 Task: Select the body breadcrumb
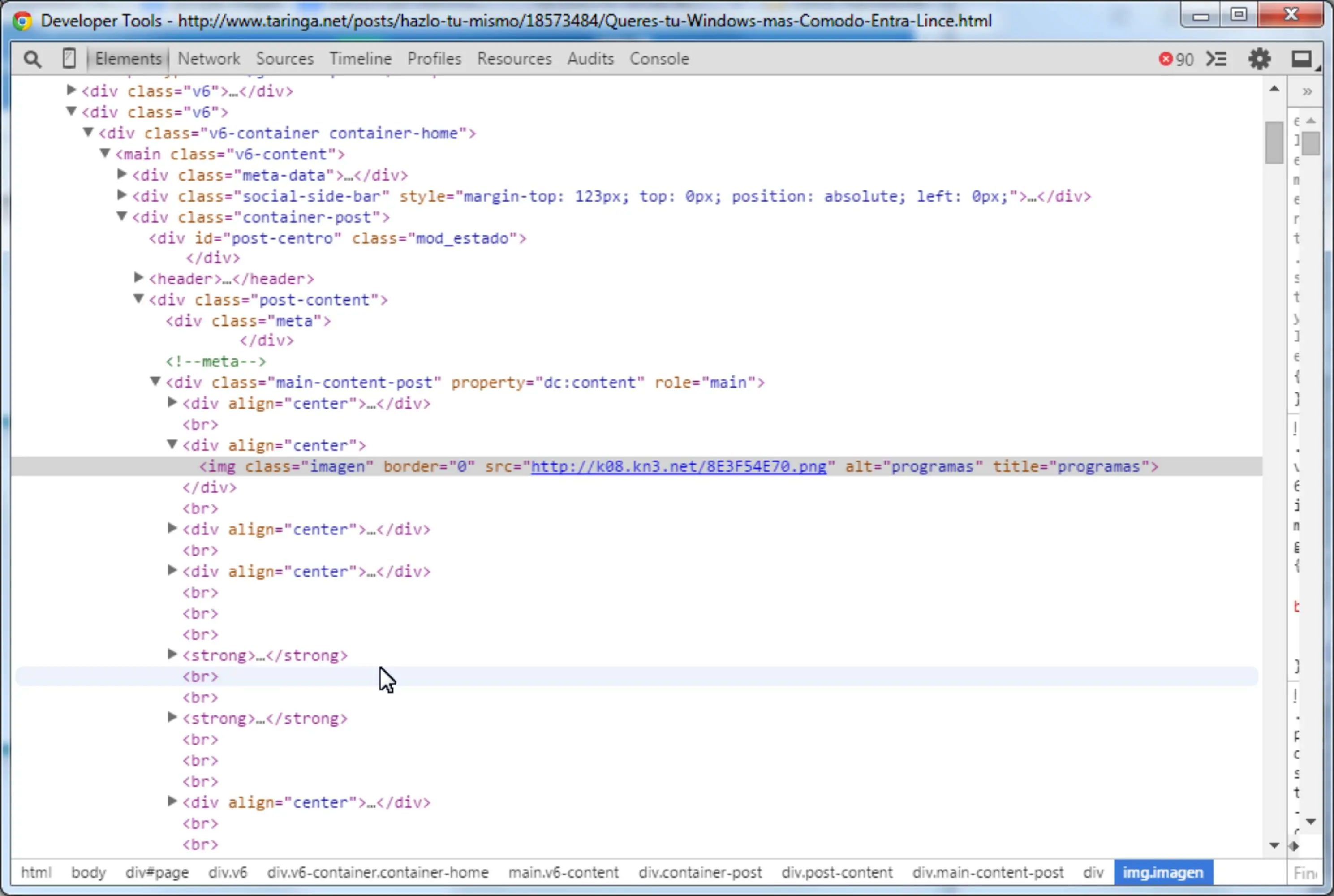tap(89, 873)
